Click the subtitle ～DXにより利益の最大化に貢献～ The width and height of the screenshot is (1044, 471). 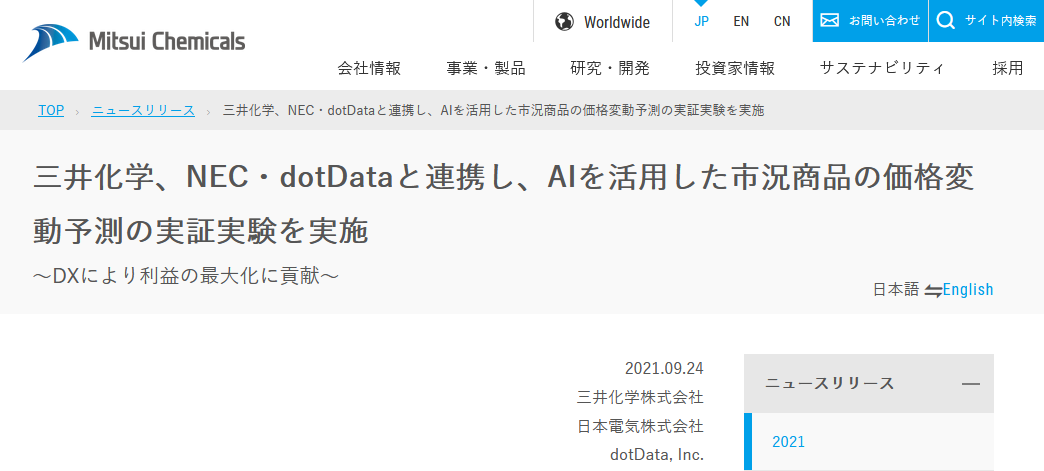coord(186,276)
